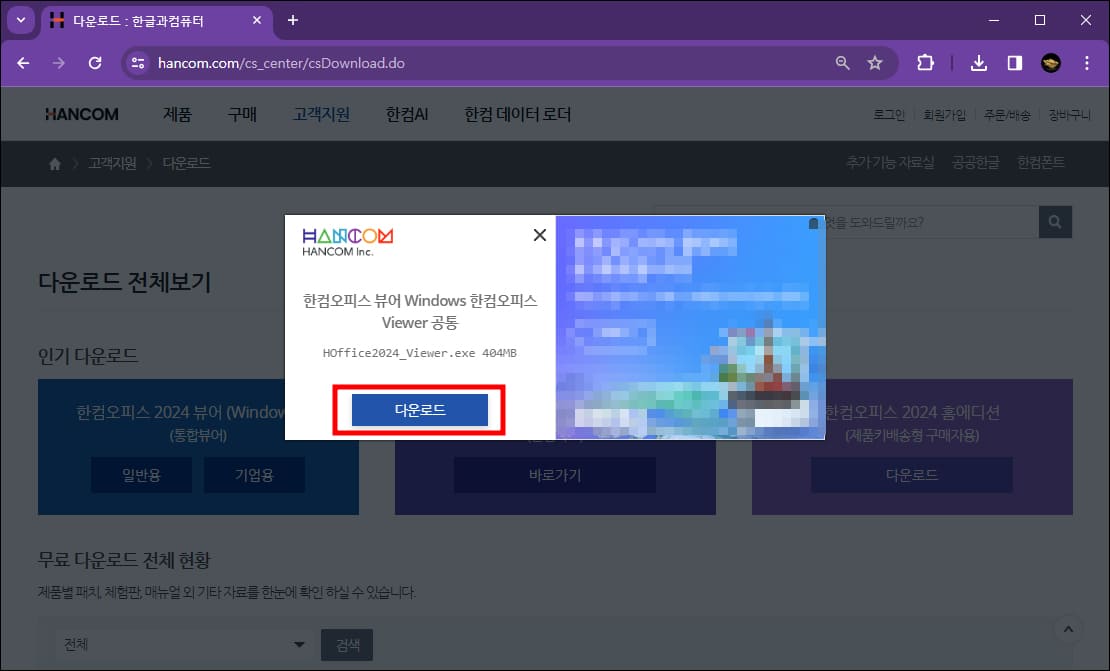Click the browser profile avatar
The height and width of the screenshot is (671, 1110).
pyautogui.click(x=1049, y=62)
